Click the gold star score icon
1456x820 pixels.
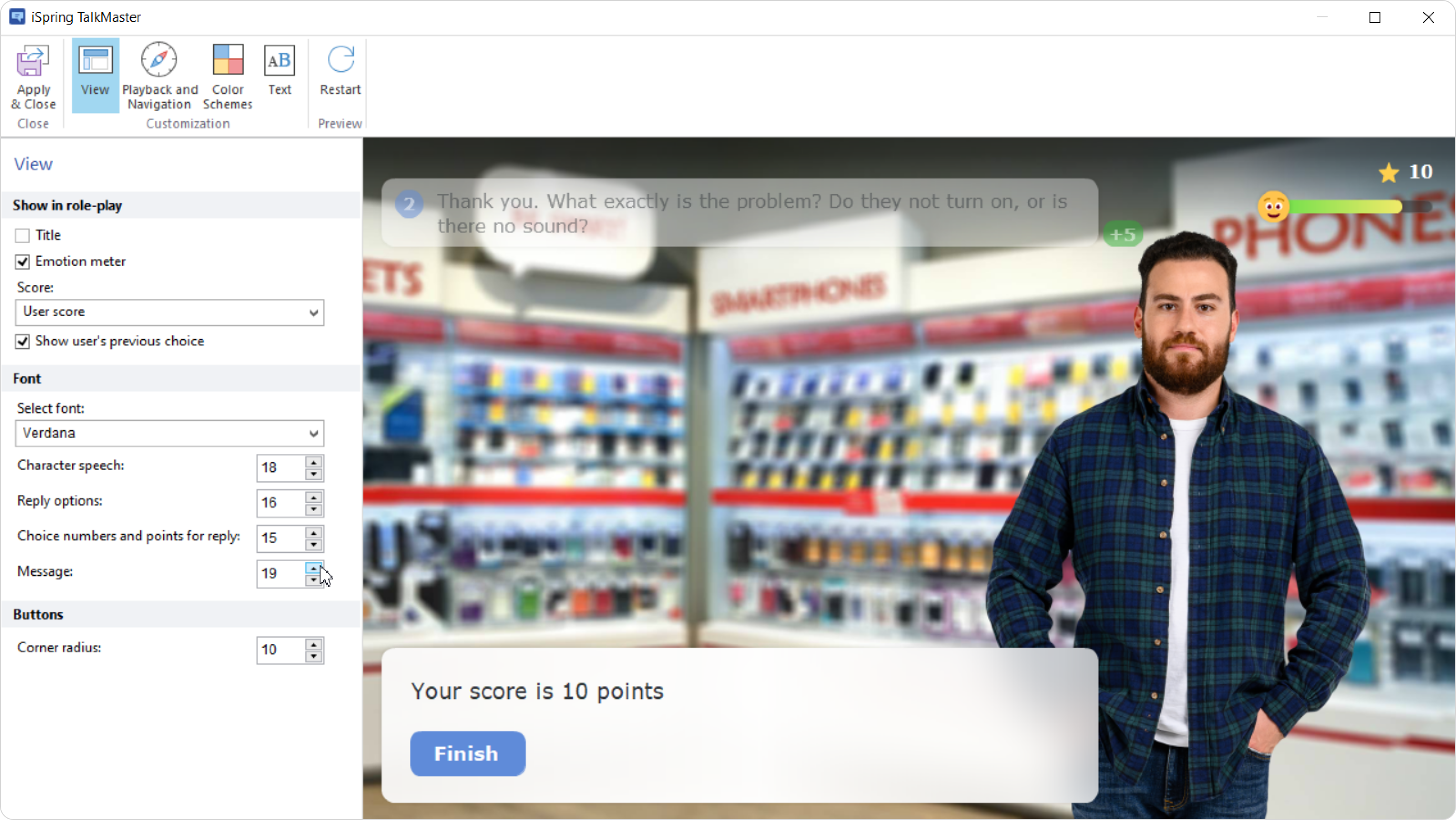[x=1388, y=173]
